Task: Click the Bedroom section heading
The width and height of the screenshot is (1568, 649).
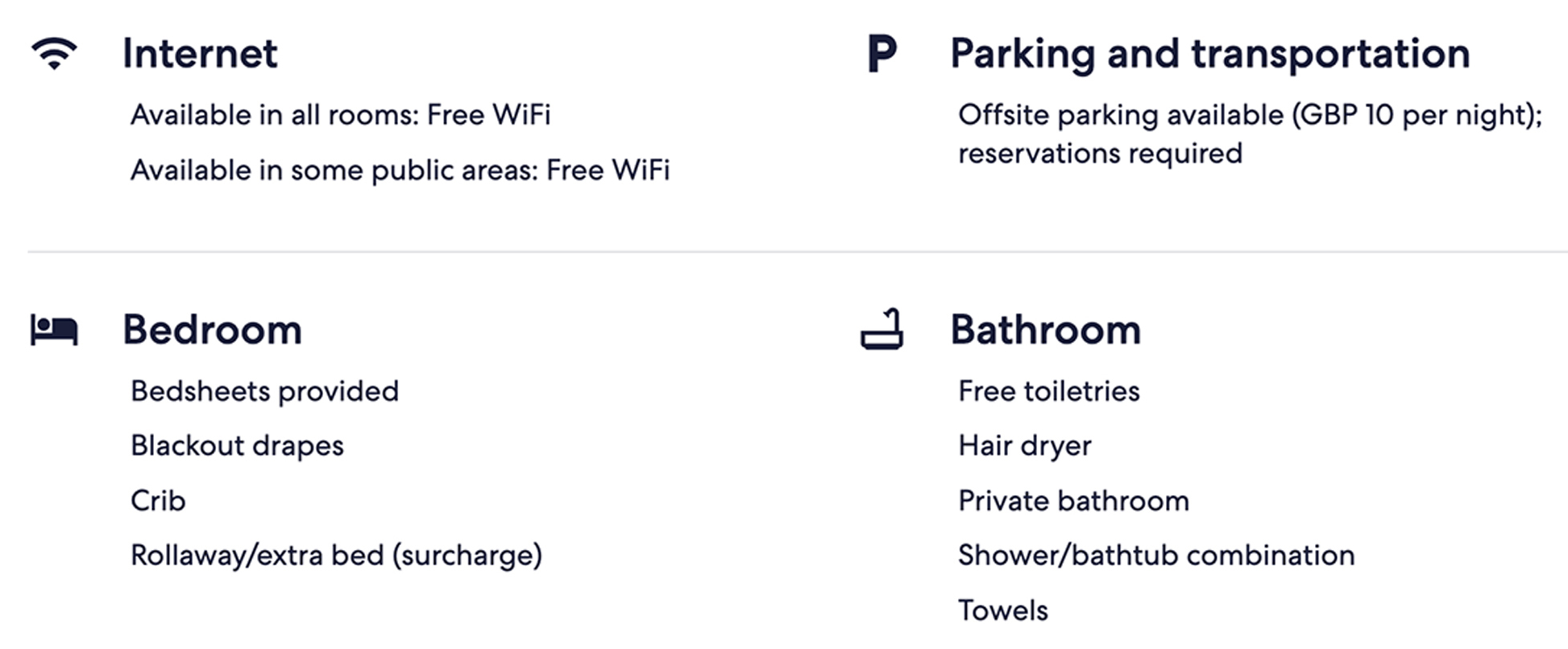Action: [213, 330]
